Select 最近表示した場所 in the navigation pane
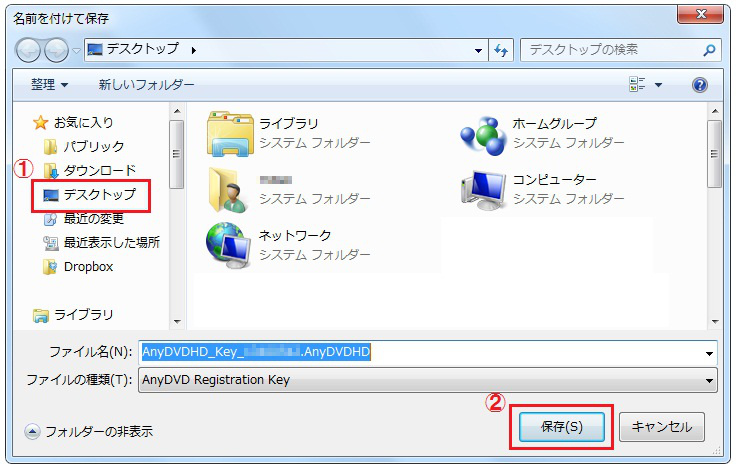Image resolution: width=737 pixels, height=469 pixels. pyautogui.click(x=112, y=242)
